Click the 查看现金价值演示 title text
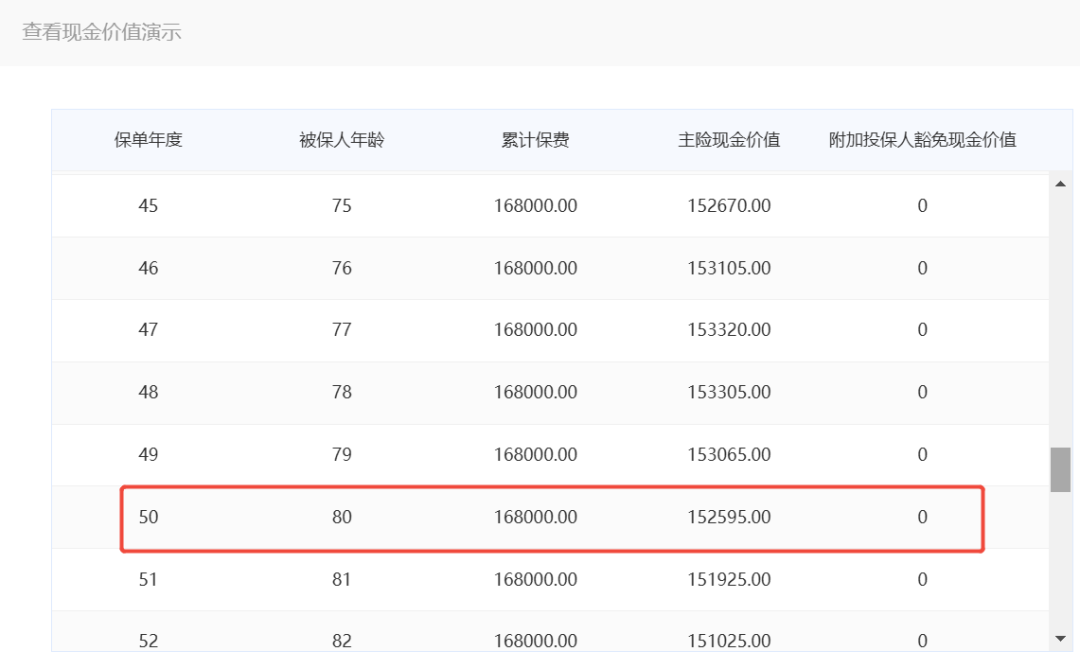 pyautogui.click(x=101, y=32)
